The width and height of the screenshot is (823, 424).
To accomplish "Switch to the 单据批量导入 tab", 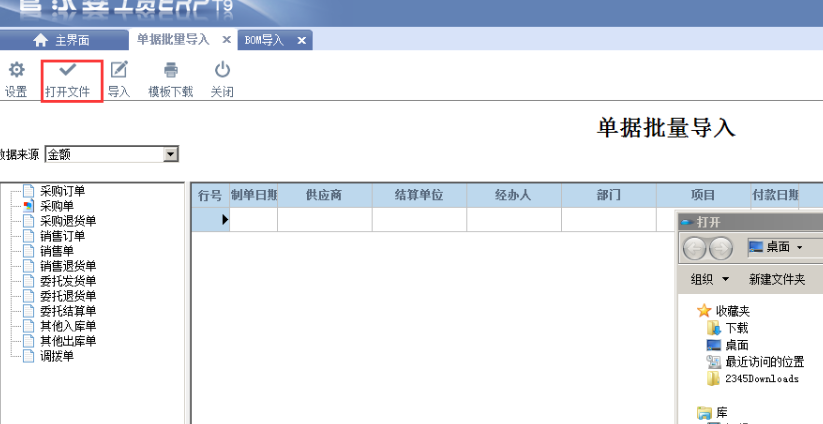I will [173, 39].
